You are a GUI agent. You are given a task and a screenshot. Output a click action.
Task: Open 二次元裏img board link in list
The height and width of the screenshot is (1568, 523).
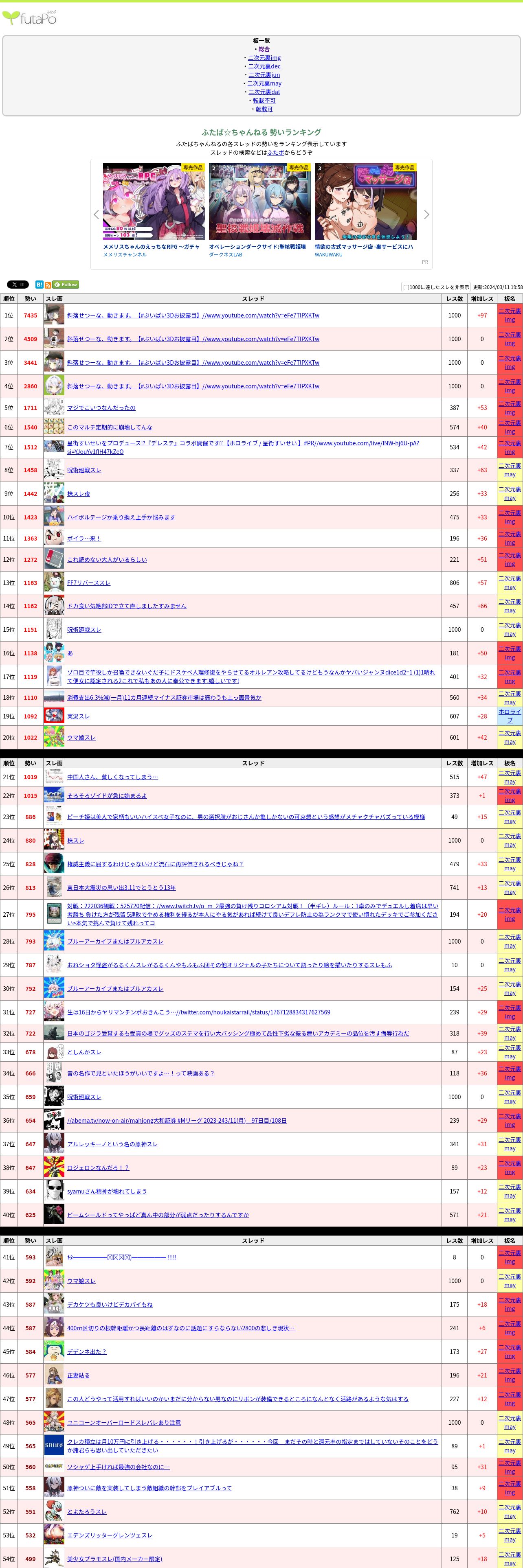(x=264, y=58)
